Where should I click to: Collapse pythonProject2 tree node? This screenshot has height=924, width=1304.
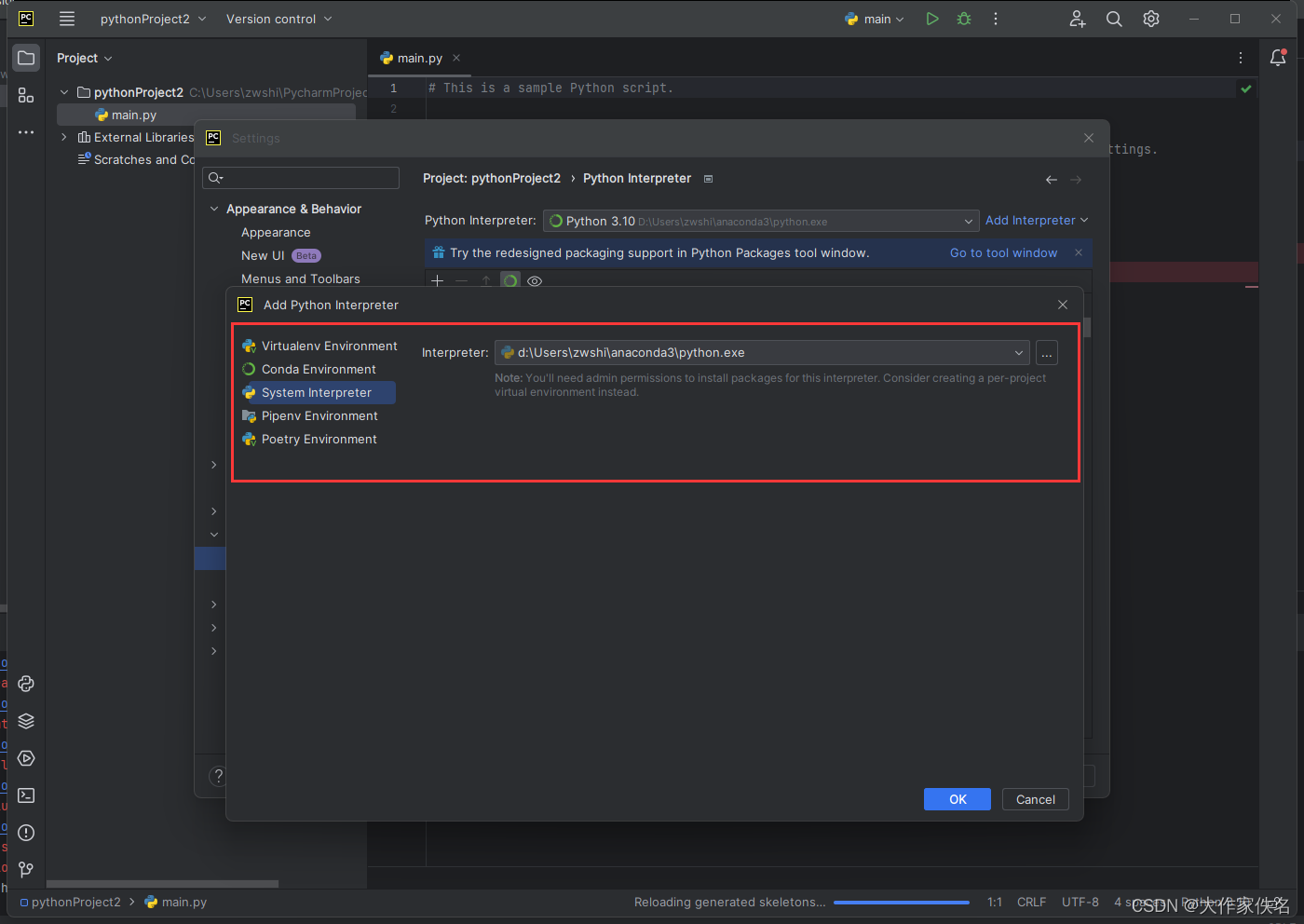[64, 92]
